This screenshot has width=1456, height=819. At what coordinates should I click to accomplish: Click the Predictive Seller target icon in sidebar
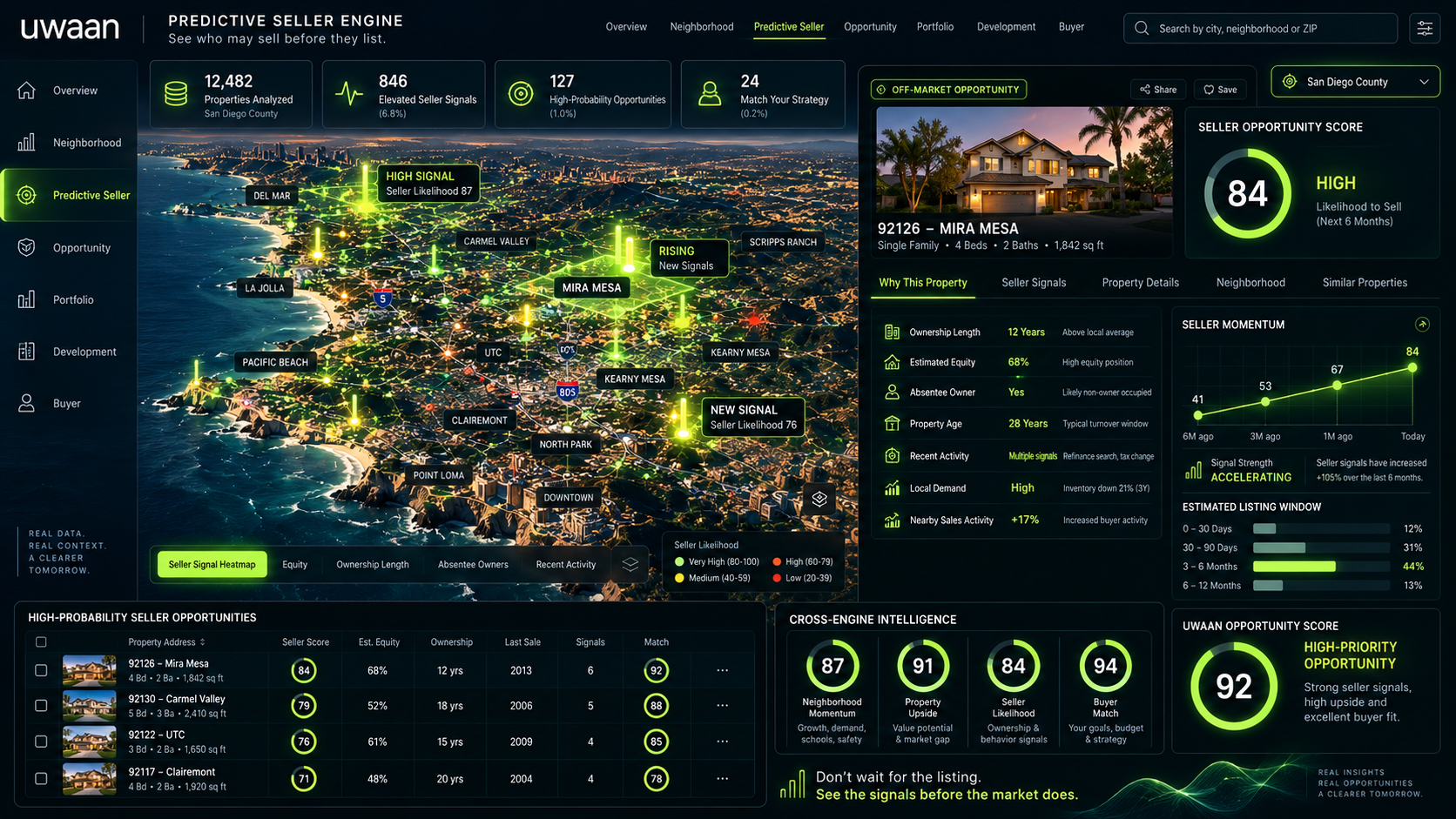(x=27, y=195)
